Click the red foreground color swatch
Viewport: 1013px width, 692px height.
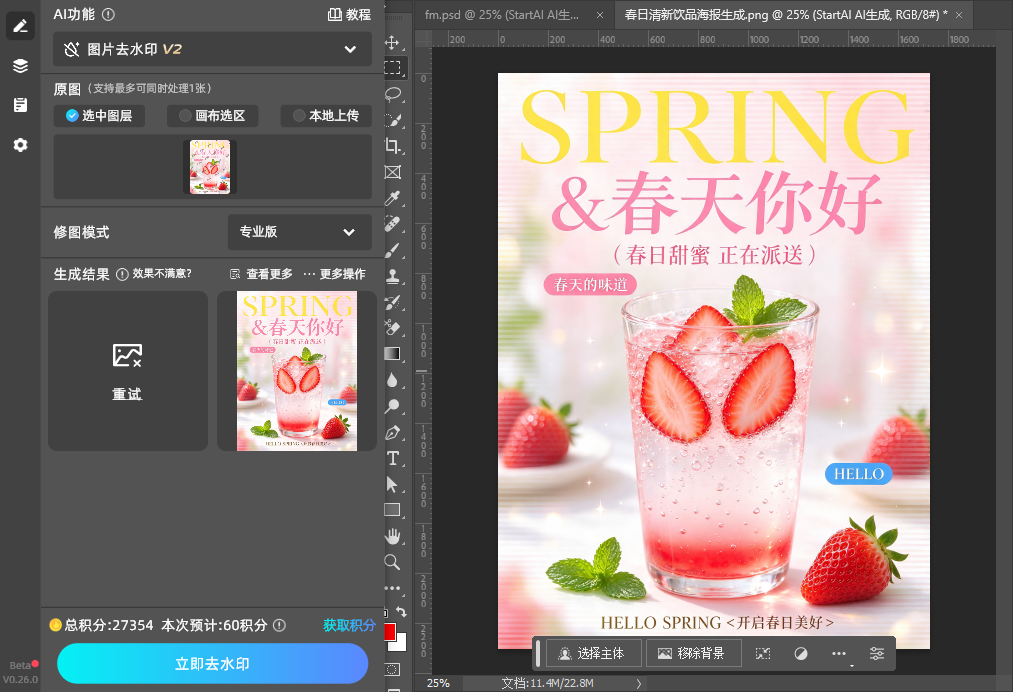point(390,632)
